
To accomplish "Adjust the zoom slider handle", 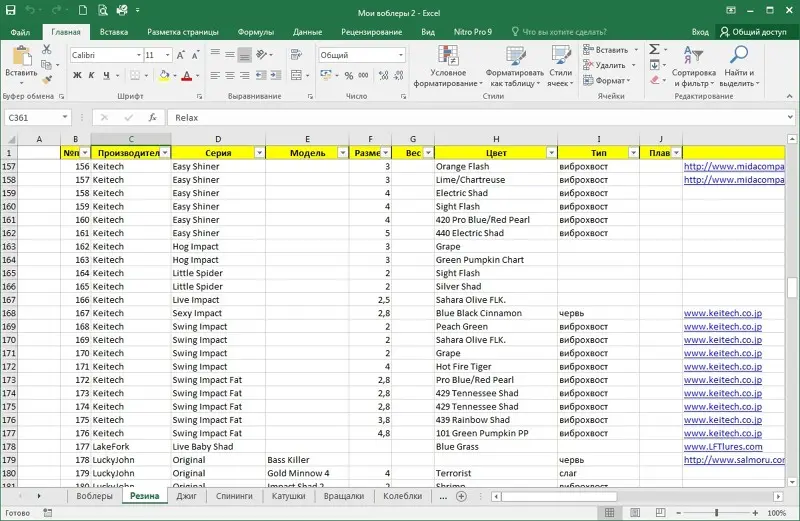I will [x=716, y=512].
